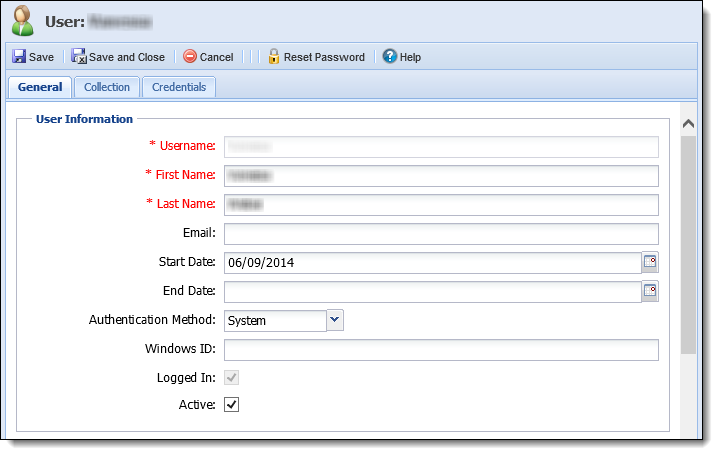Screen dimensions: 718x455
Task: Click the disabled Logged In checkbox
Action: [231, 378]
